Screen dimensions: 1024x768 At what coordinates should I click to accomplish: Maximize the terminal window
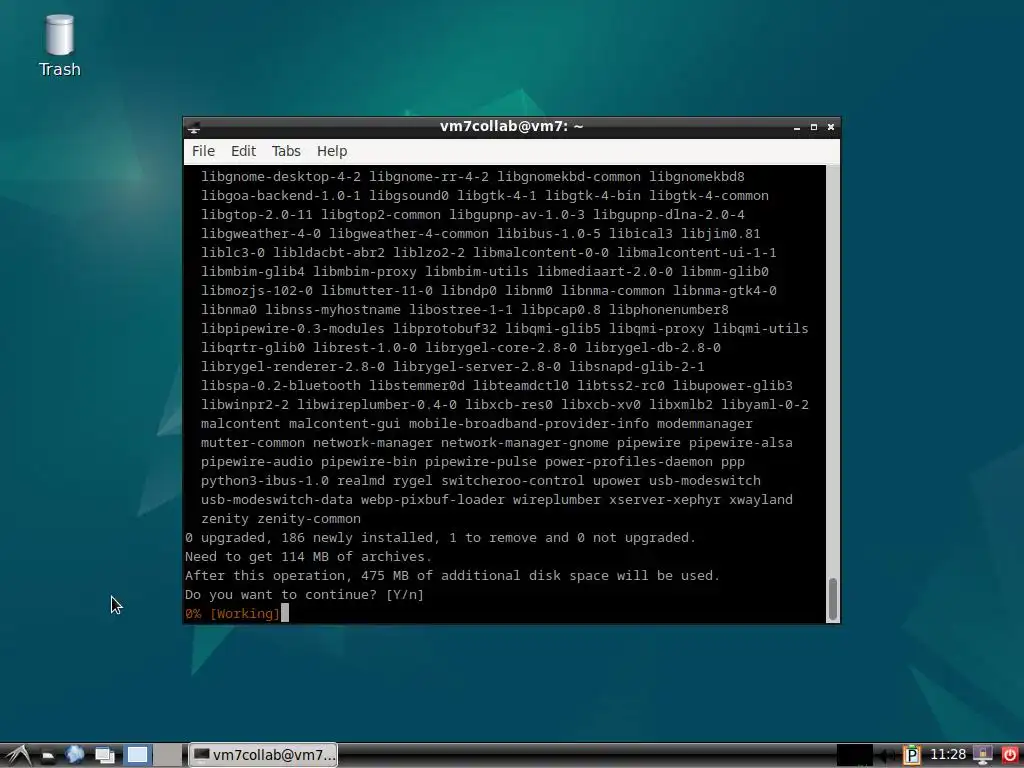[x=814, y=127]
